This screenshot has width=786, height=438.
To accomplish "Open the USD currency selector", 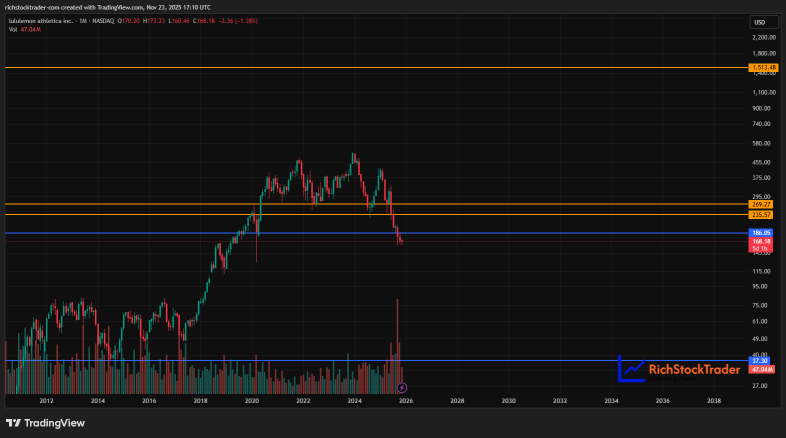I will click(763, 22).
